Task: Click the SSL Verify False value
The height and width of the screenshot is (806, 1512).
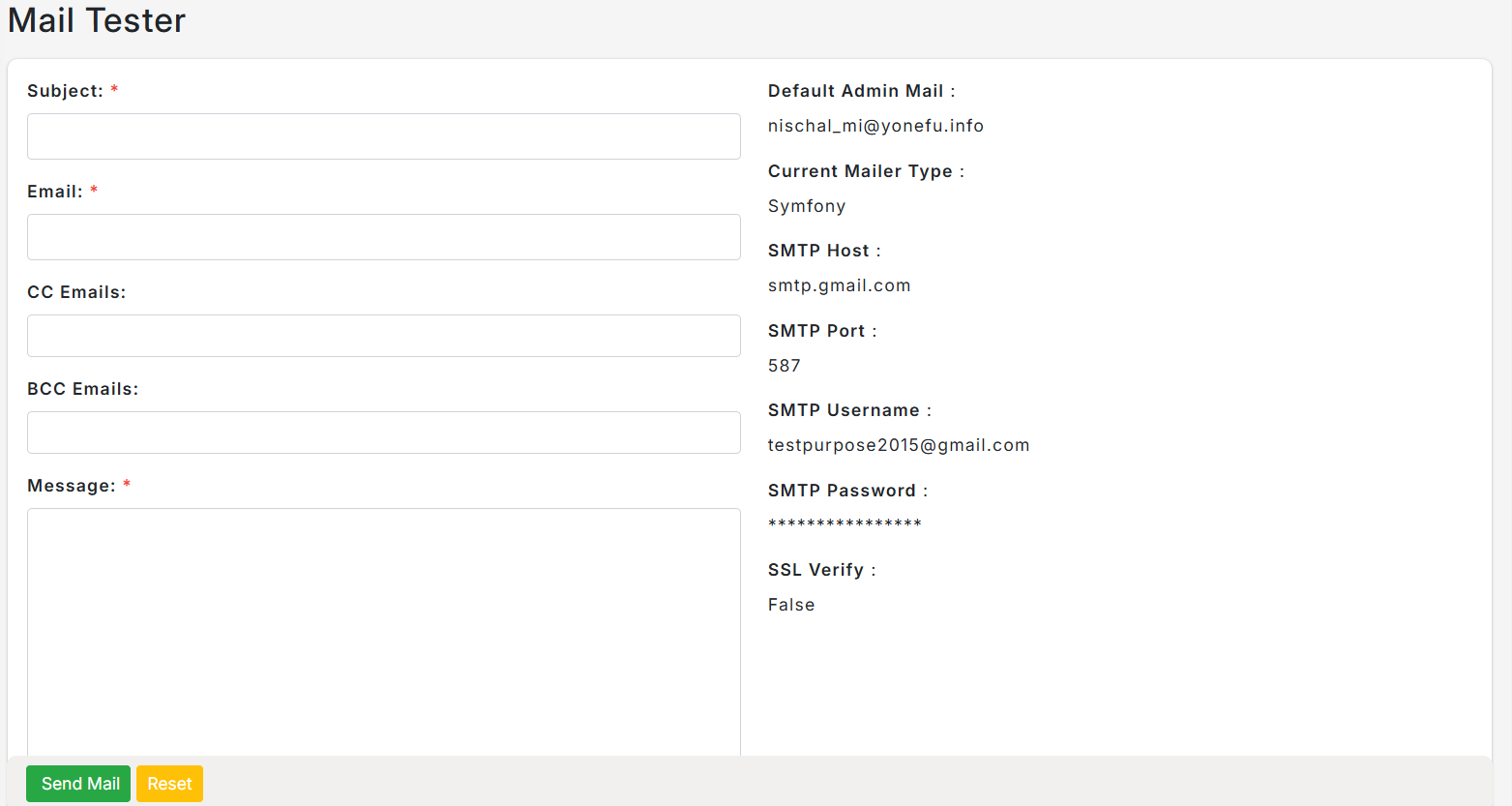Action: tap(791, 605)
